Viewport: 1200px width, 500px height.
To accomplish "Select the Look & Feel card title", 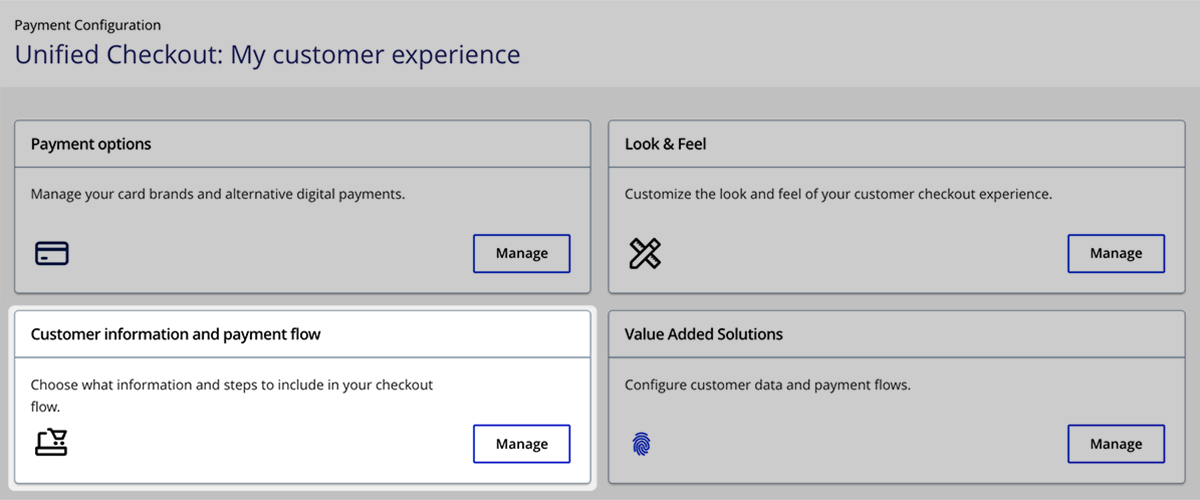I will pos(666,144).
